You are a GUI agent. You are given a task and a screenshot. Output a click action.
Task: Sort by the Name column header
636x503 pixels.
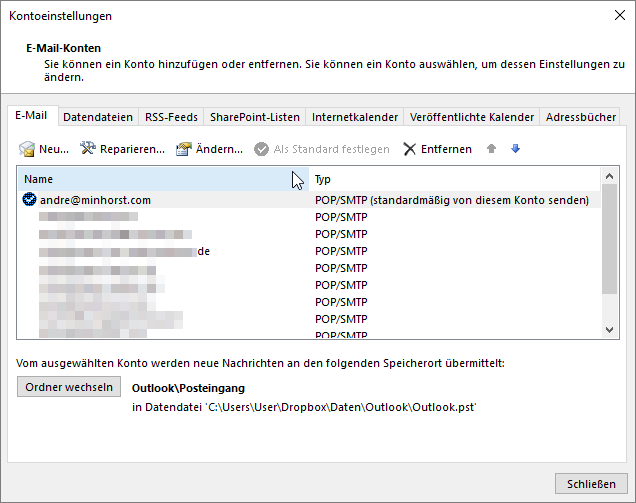(x=163, y=179)
